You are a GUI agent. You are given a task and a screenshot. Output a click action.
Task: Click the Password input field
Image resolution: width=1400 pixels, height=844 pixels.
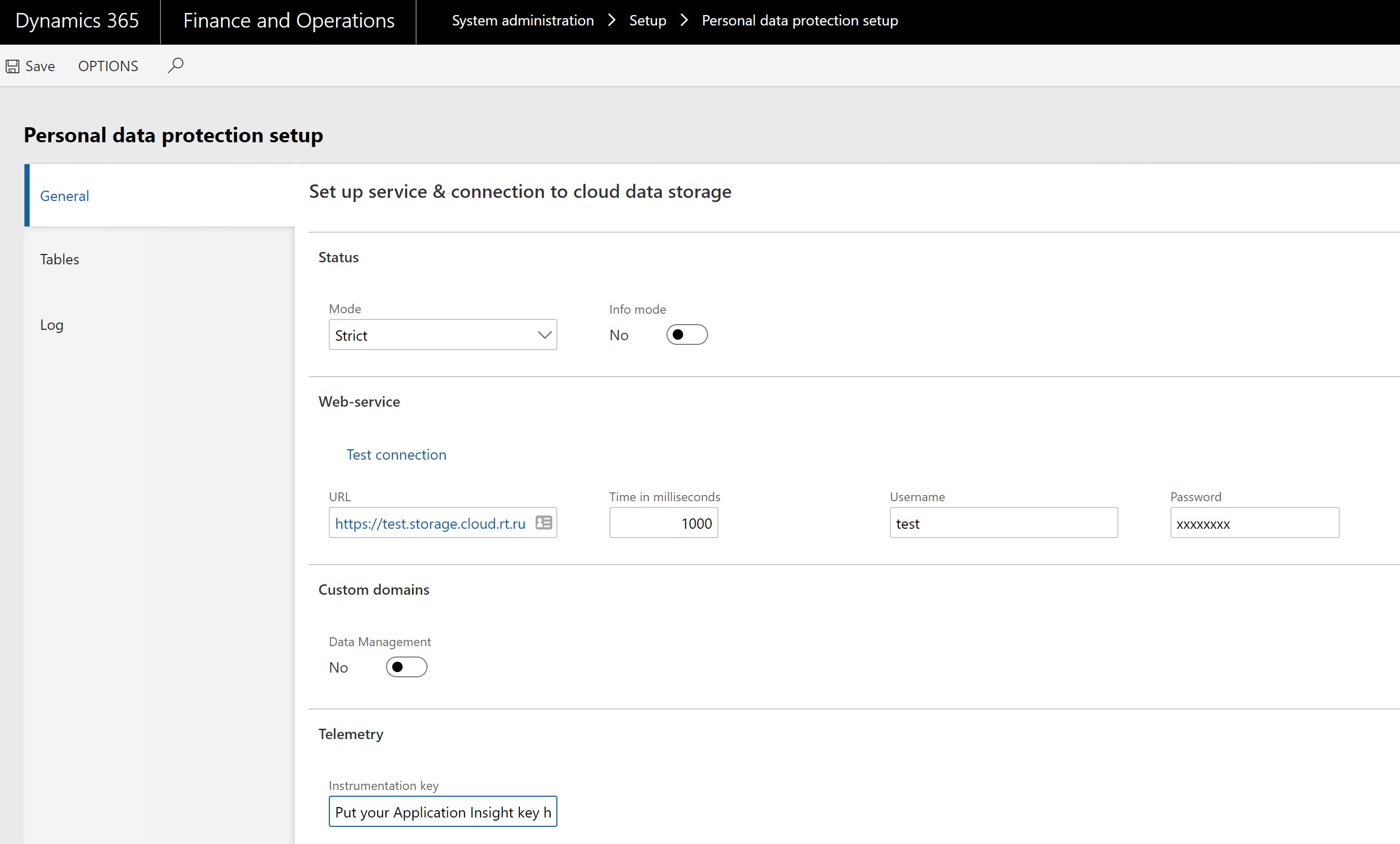tap(1255, 523)
